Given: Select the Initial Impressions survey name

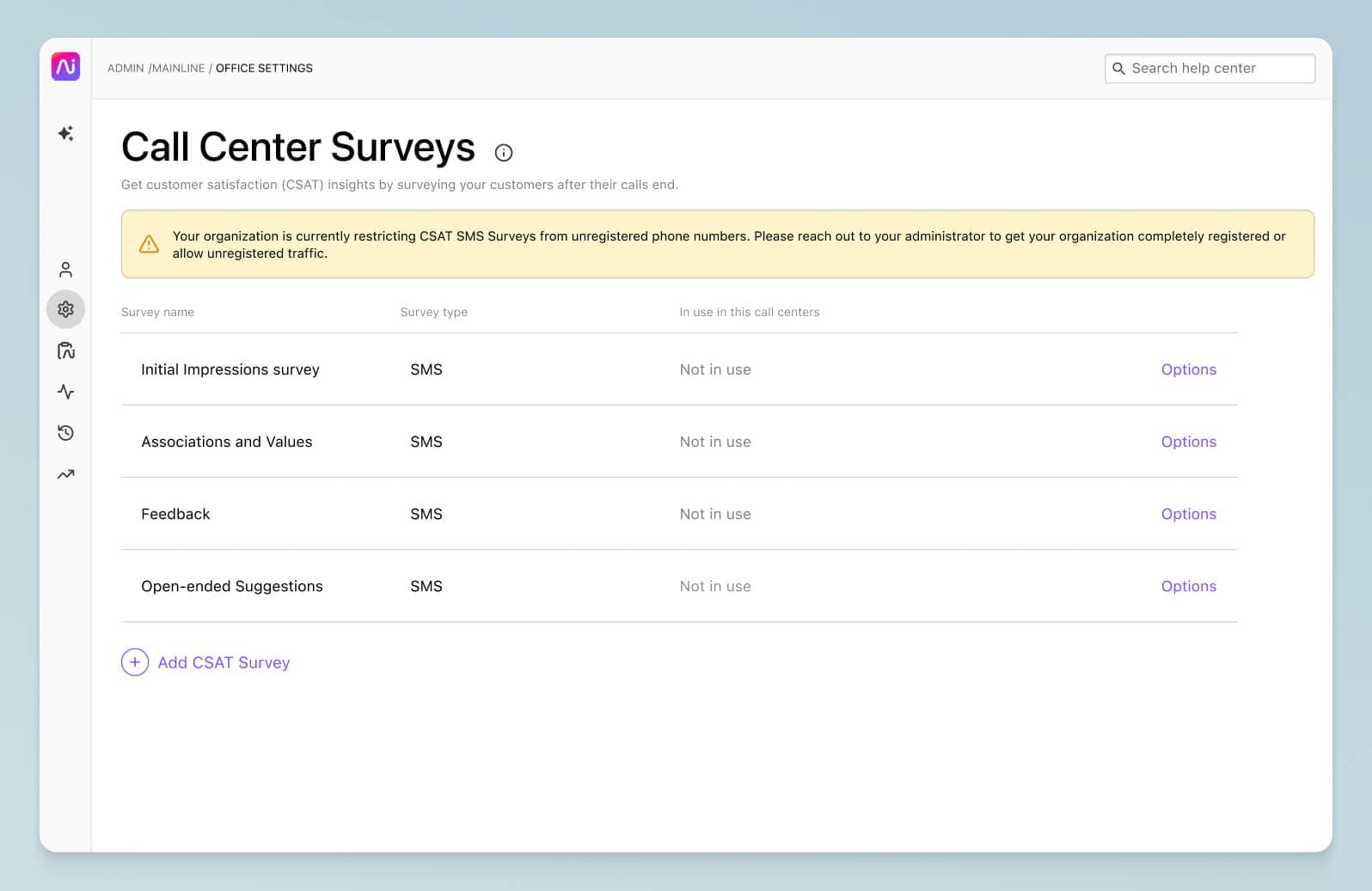Looking at the screenshot, I should [x=230, y=369].
